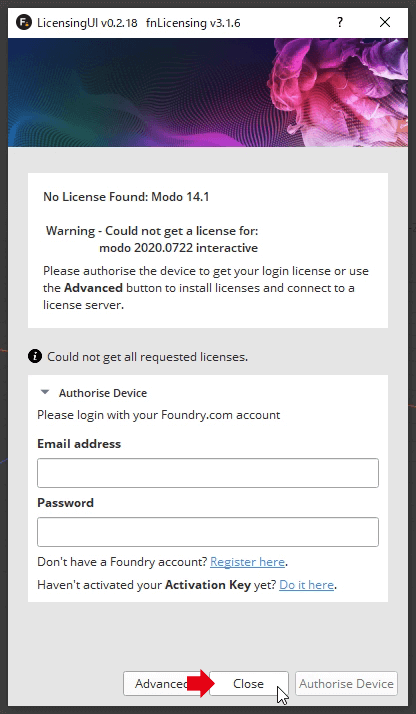This screenshot has height=714, width=416.
Task: Collapse the Authorise Device section triangle
Action: pyautogui.click(x=45, y=392)
